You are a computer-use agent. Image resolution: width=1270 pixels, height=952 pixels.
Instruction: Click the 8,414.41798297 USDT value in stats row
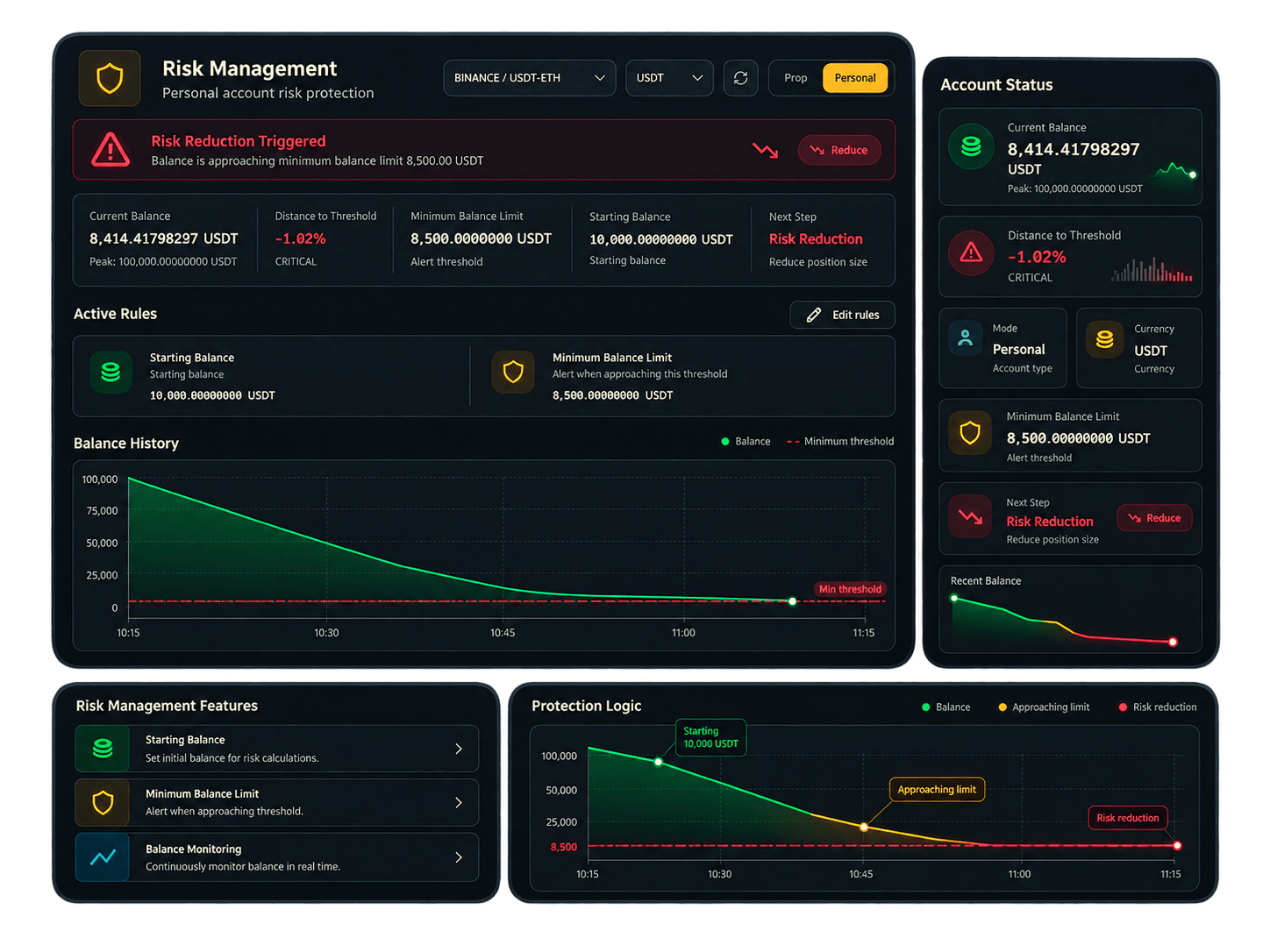click(164, 238)
